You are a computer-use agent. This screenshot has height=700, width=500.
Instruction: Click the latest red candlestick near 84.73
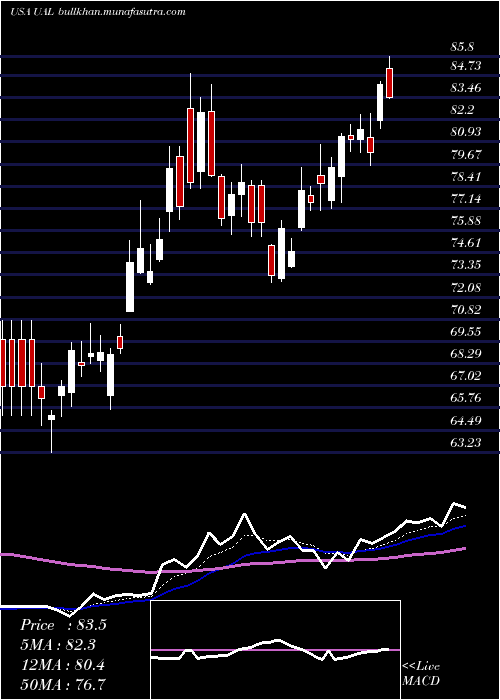pos(389,83)
